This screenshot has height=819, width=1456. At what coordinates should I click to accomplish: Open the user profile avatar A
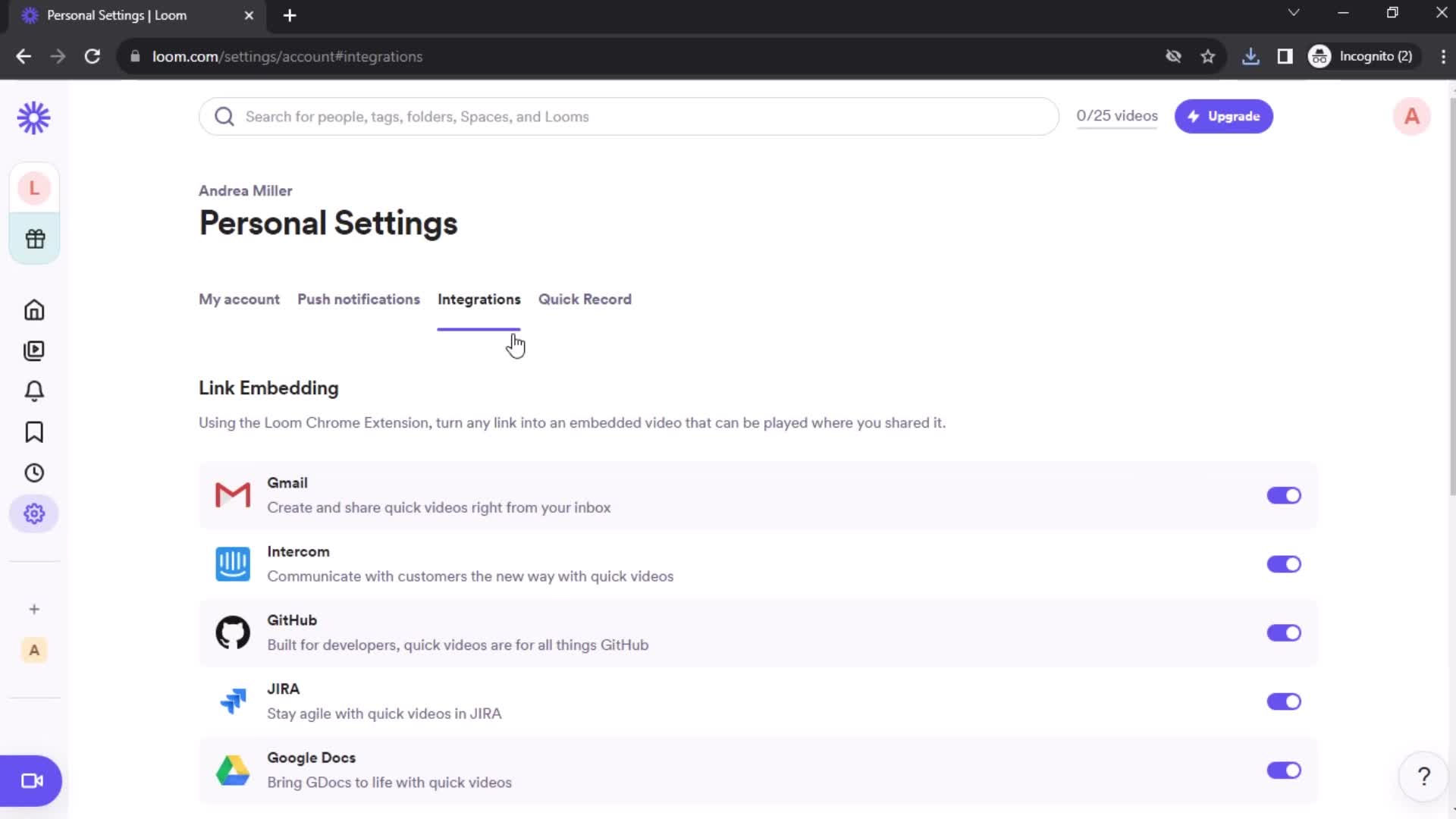(x=1411, y=117)
